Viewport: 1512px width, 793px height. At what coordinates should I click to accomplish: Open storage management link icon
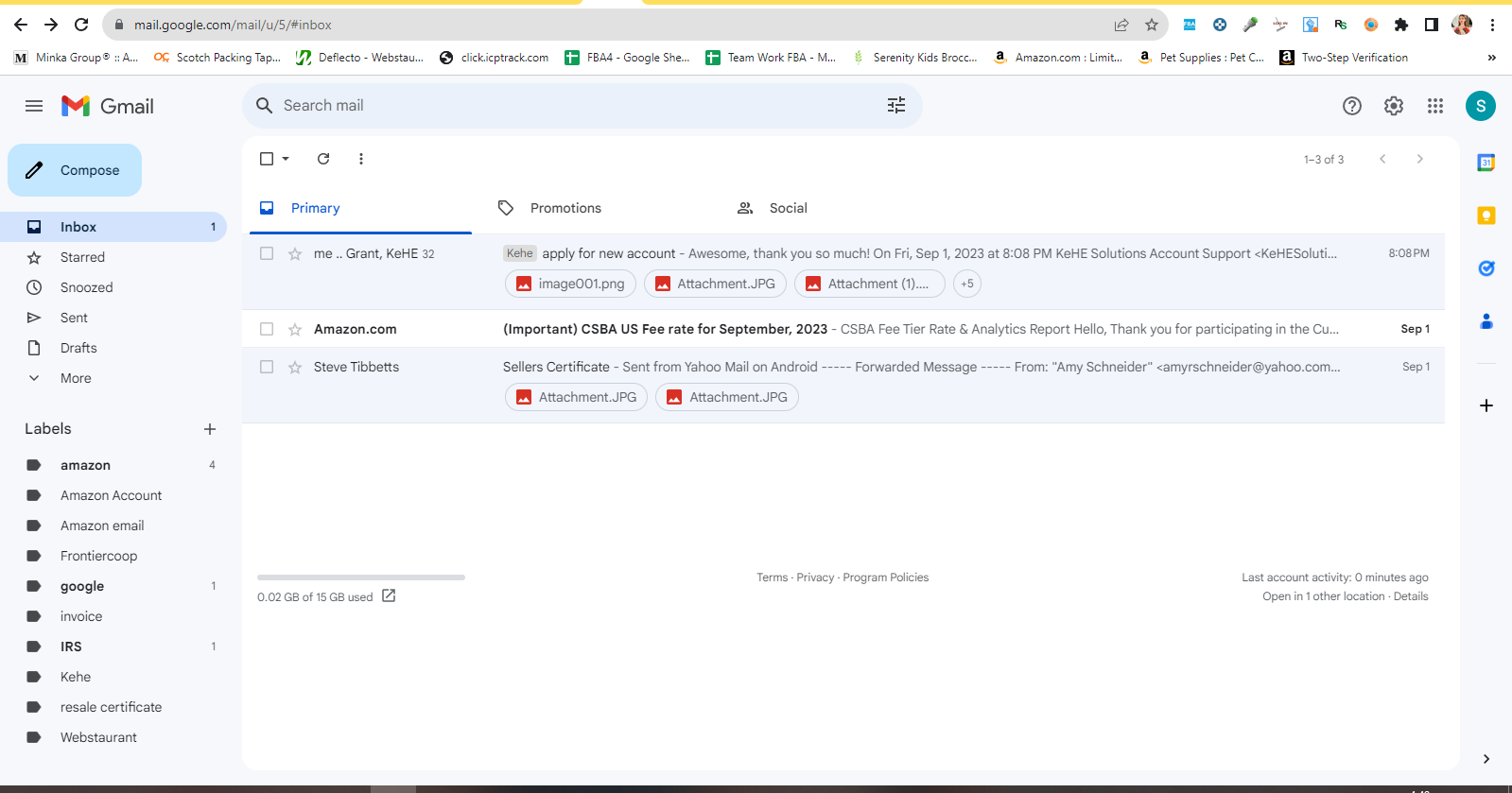point(389,595)
